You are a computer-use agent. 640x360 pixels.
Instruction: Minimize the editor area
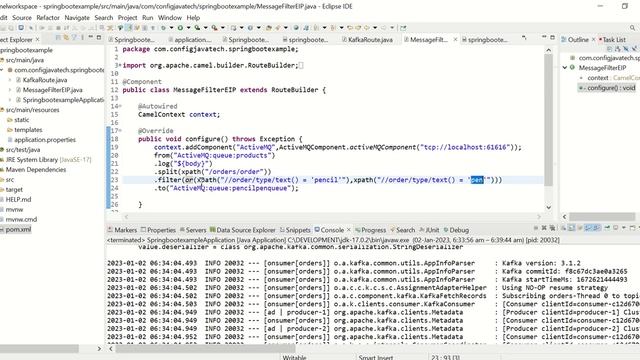click(544, 37)
